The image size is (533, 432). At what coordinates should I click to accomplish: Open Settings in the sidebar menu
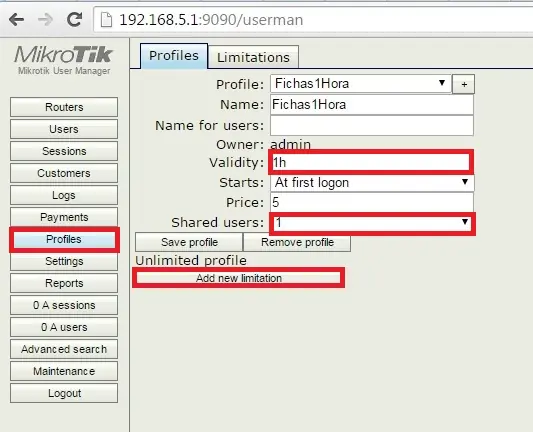pos(64,261)
